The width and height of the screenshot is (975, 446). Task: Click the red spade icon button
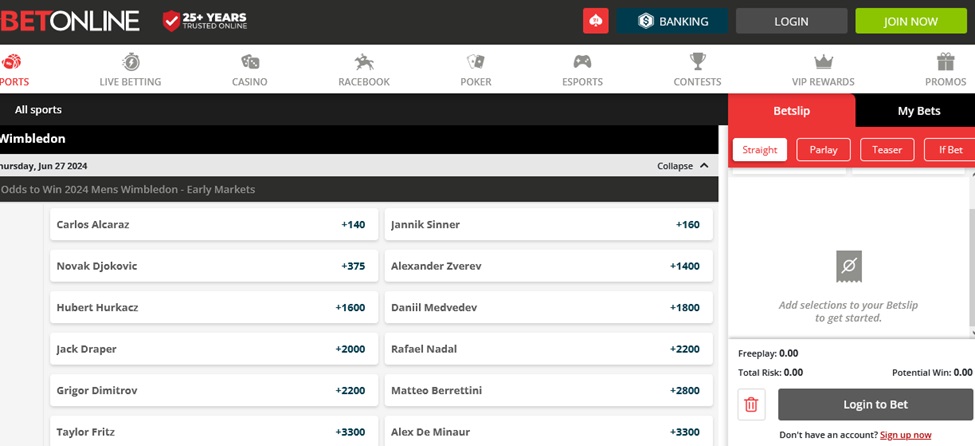(596, 21)
